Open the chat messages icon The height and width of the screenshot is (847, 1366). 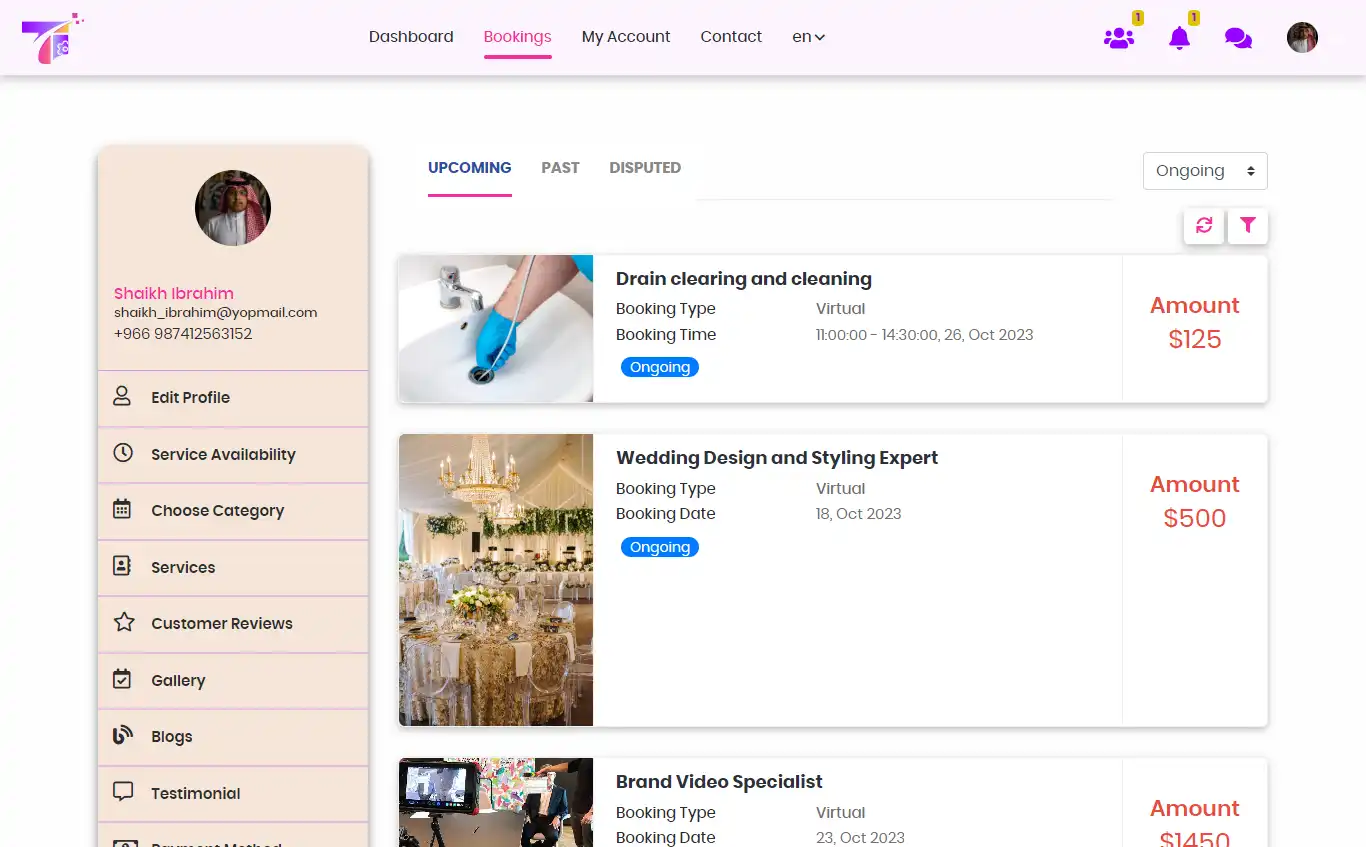[1238, 37]
